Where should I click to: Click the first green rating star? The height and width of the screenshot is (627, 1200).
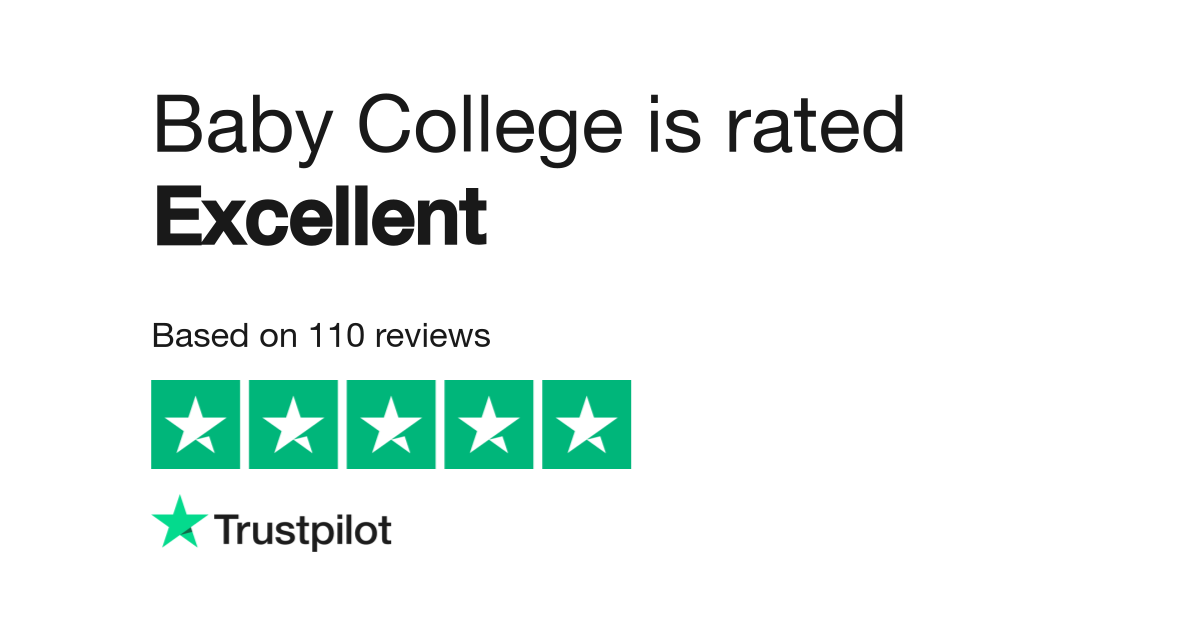tap(195, 424)
